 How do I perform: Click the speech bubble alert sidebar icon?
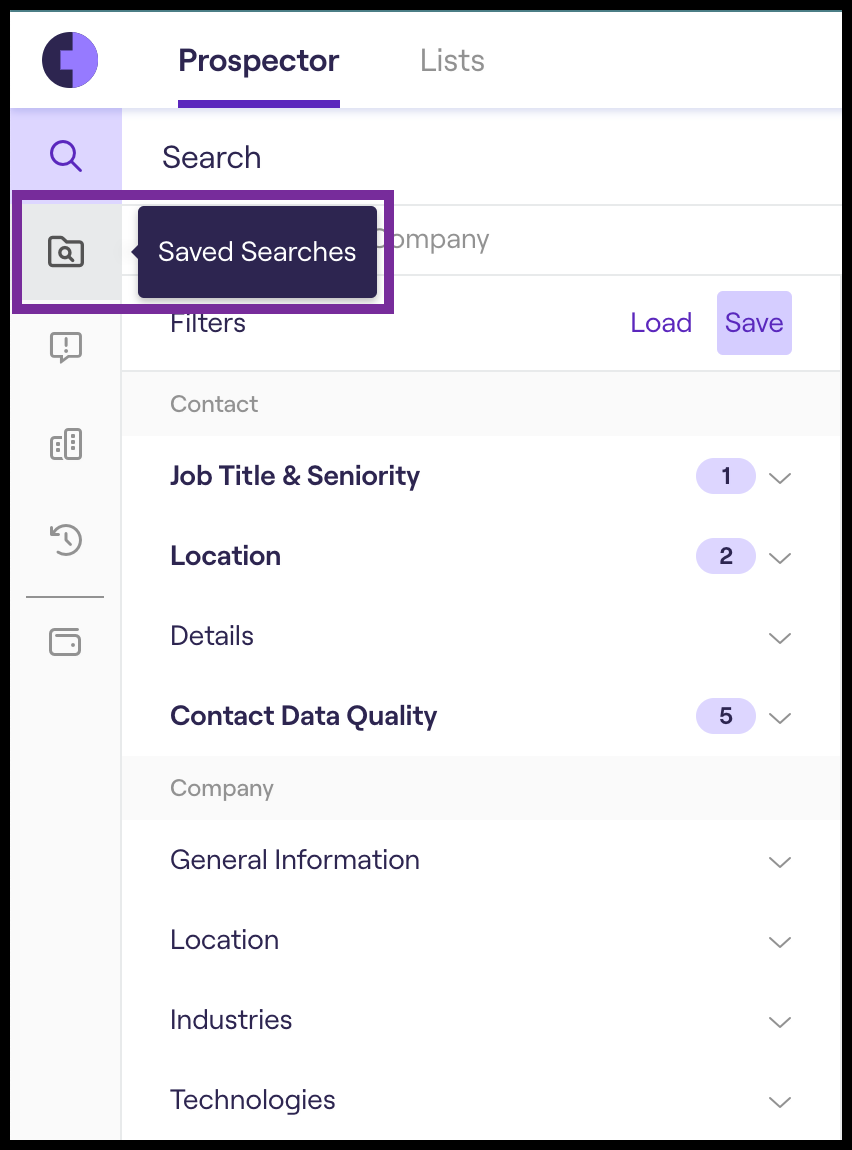click(66, 348)
